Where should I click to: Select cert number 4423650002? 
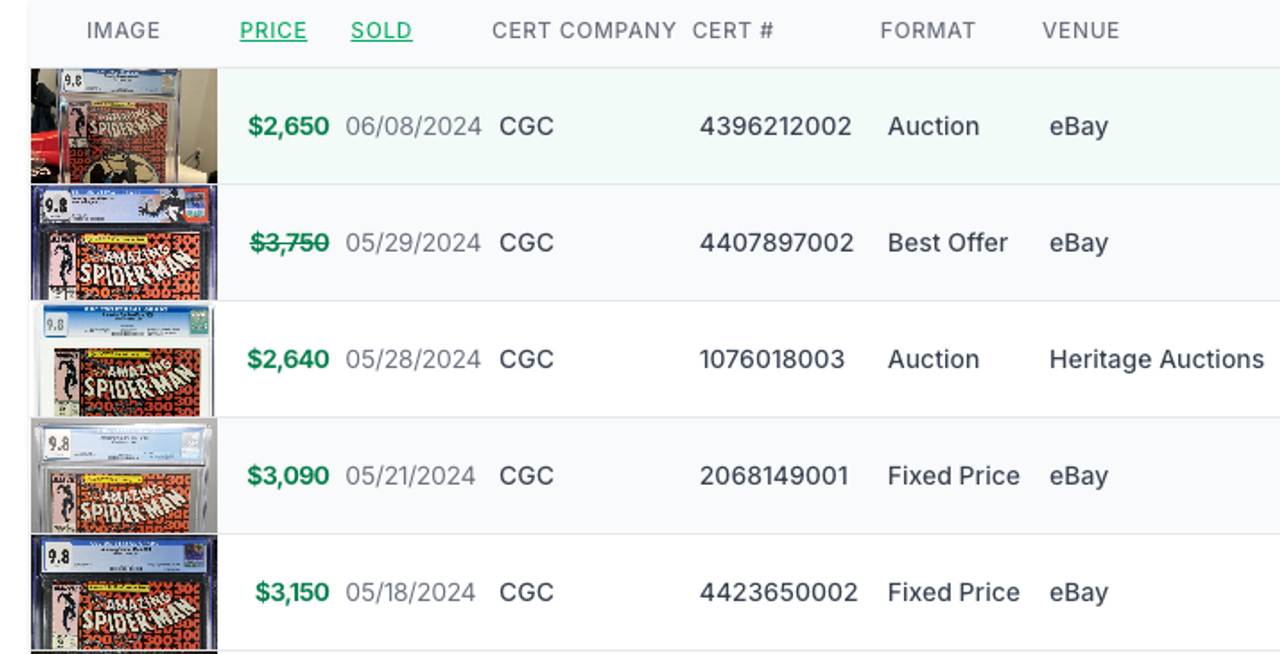(x=779, y=592)
